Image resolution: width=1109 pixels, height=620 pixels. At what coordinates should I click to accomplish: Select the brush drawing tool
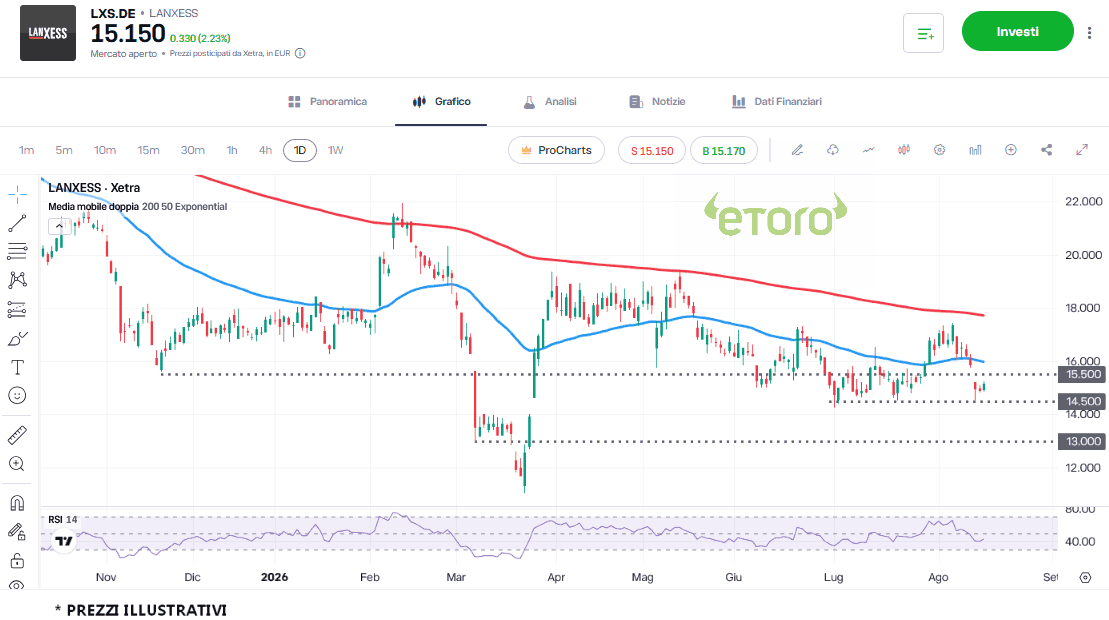point(17,339)
